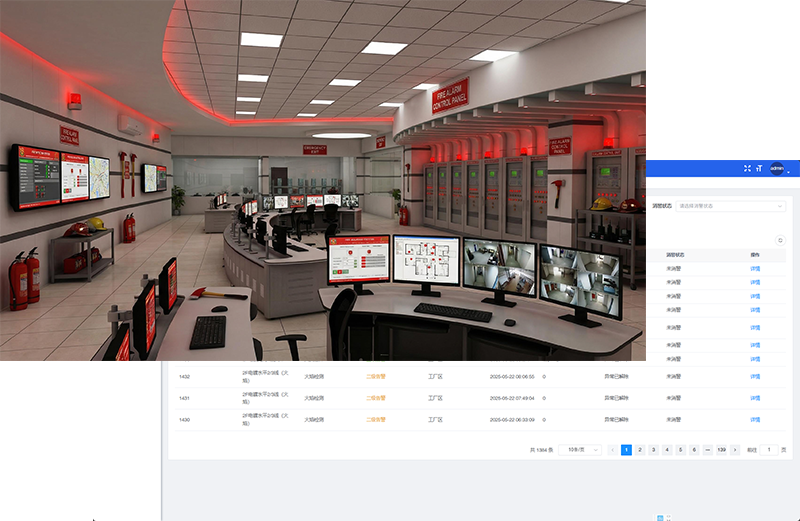Image resolution: width=800 pixels, height=521 pixels.
Task: Open 详情 for record 1431
Action: click(755, 398)
